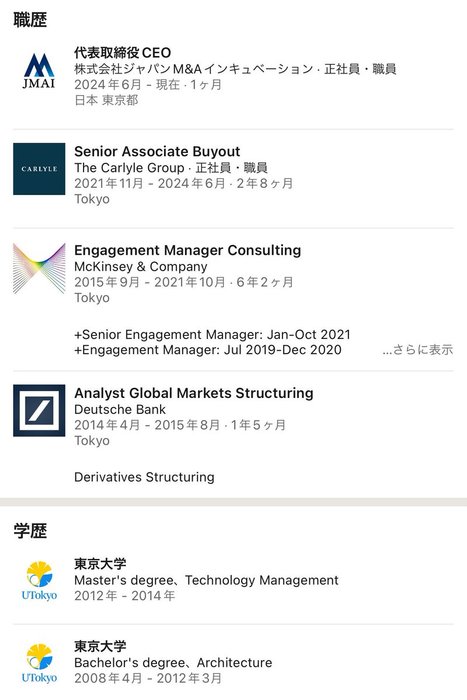Viewport: 467px width, 700px height.
Task: Expand McKinsey description with さらに表示
Action: coord(417,350)
